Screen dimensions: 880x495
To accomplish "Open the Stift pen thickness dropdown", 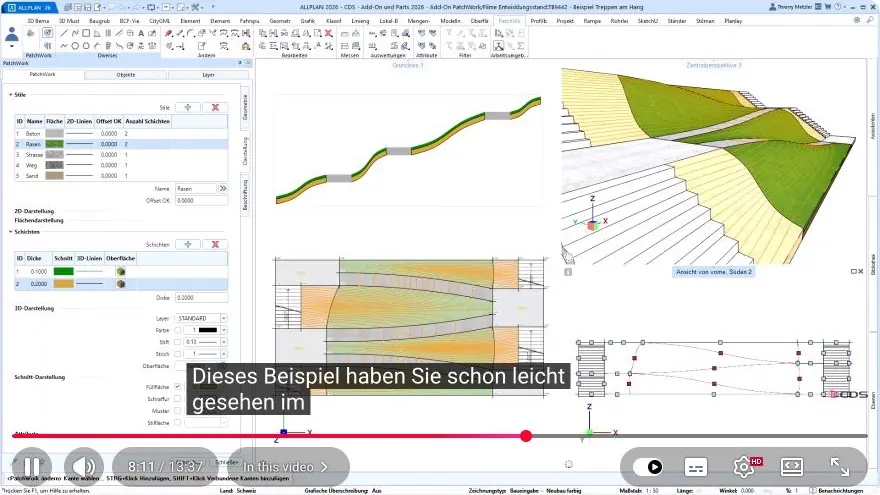I will pyautogui.click(x=223, y=342).
